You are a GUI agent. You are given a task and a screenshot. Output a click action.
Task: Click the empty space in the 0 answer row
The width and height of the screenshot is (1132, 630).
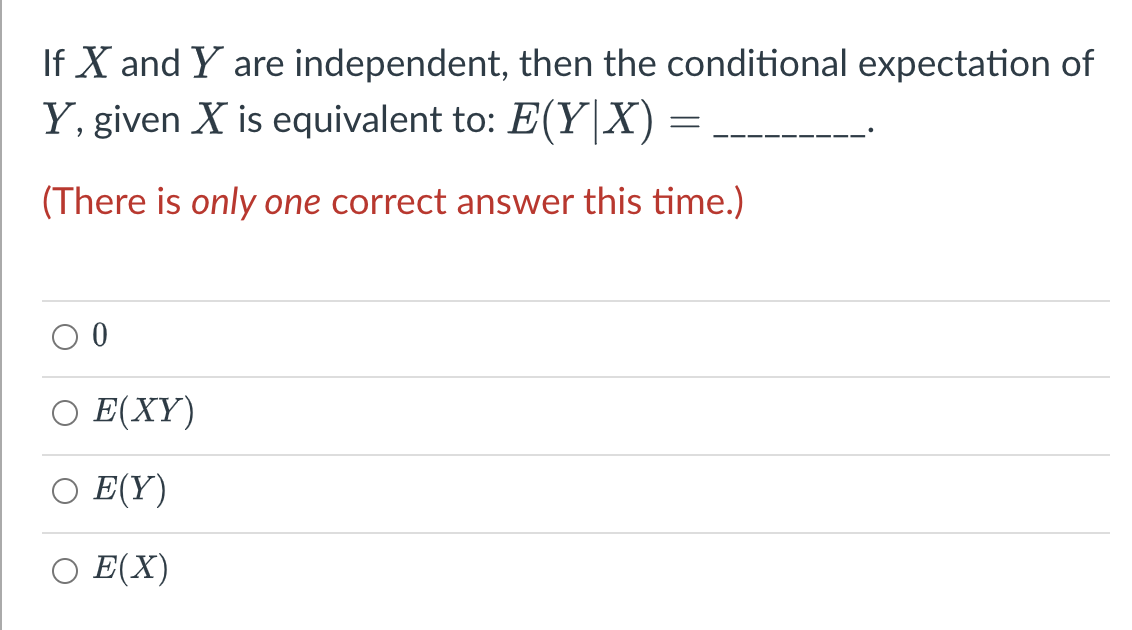(x=608, y=339)
